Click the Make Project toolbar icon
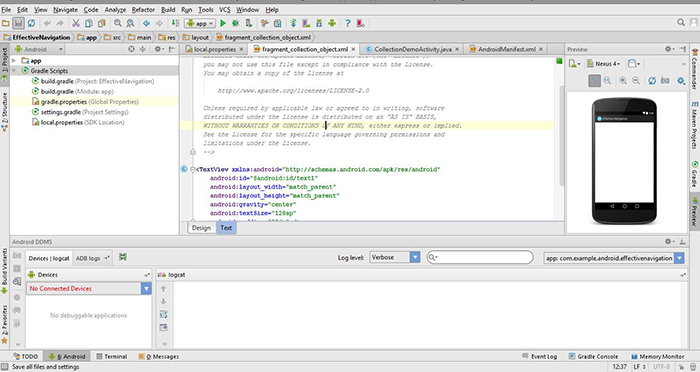The image size is (700, 372). tap(175, 23)
